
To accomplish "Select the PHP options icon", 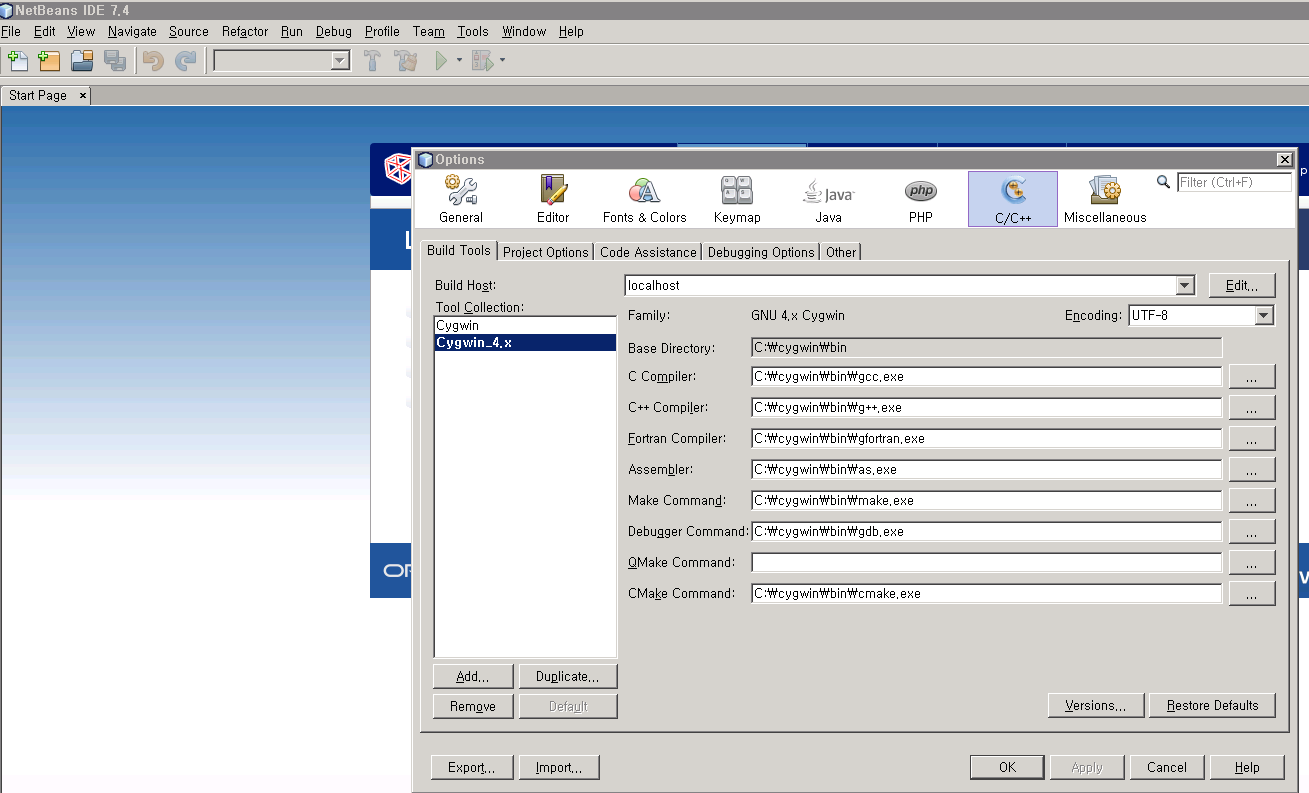I will [x=920, y=198].
